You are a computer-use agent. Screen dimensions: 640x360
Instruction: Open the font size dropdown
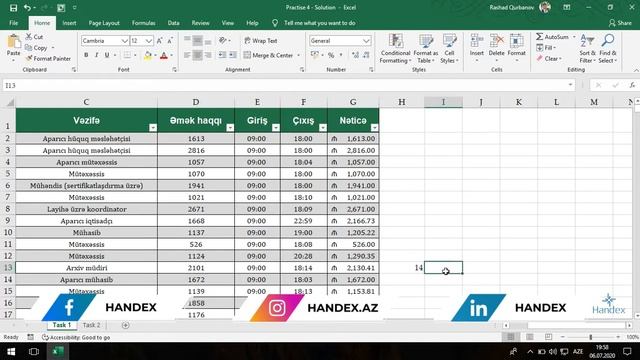coord(149,41)
